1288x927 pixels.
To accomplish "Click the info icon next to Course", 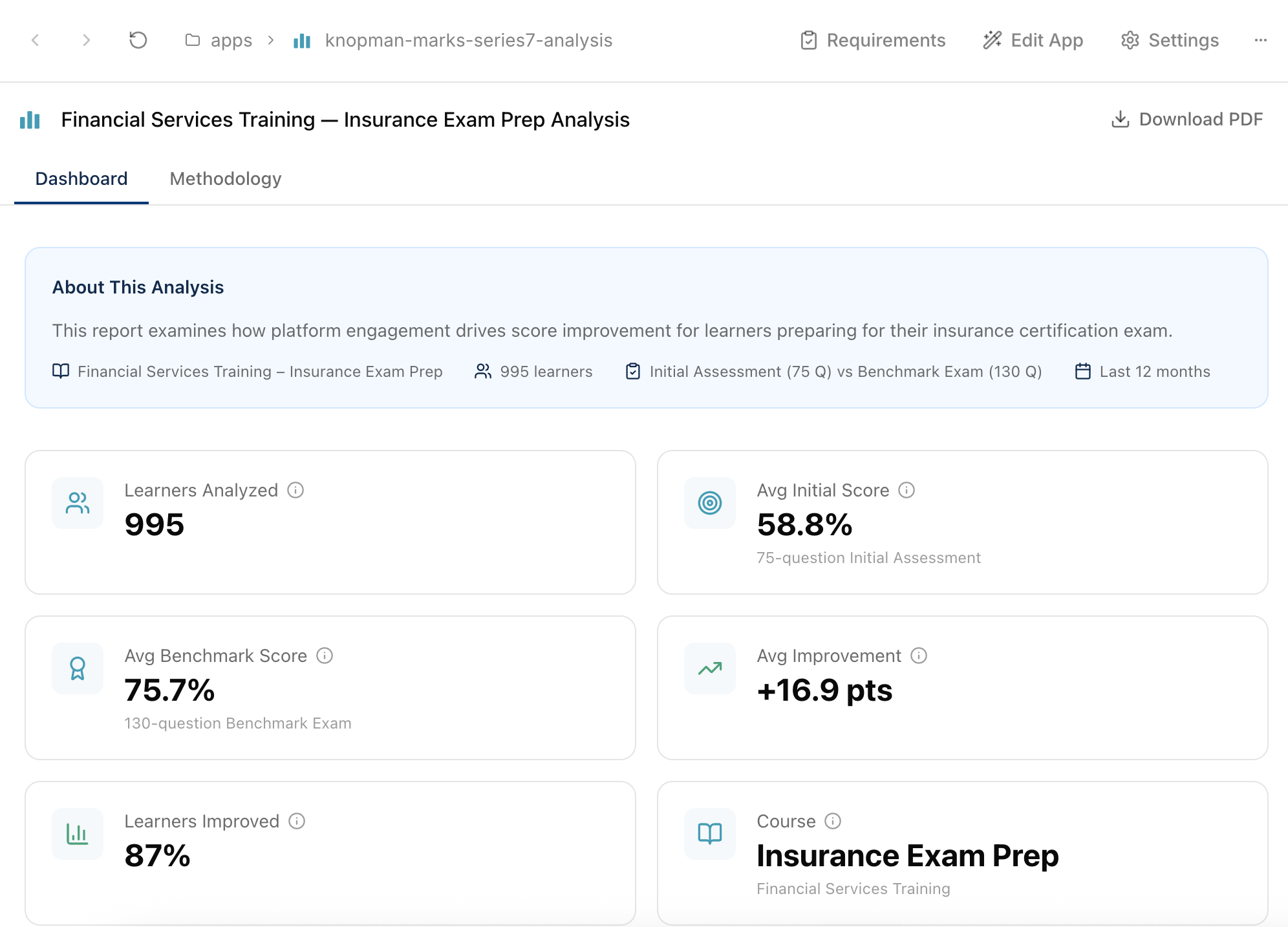I will [833, 821].
